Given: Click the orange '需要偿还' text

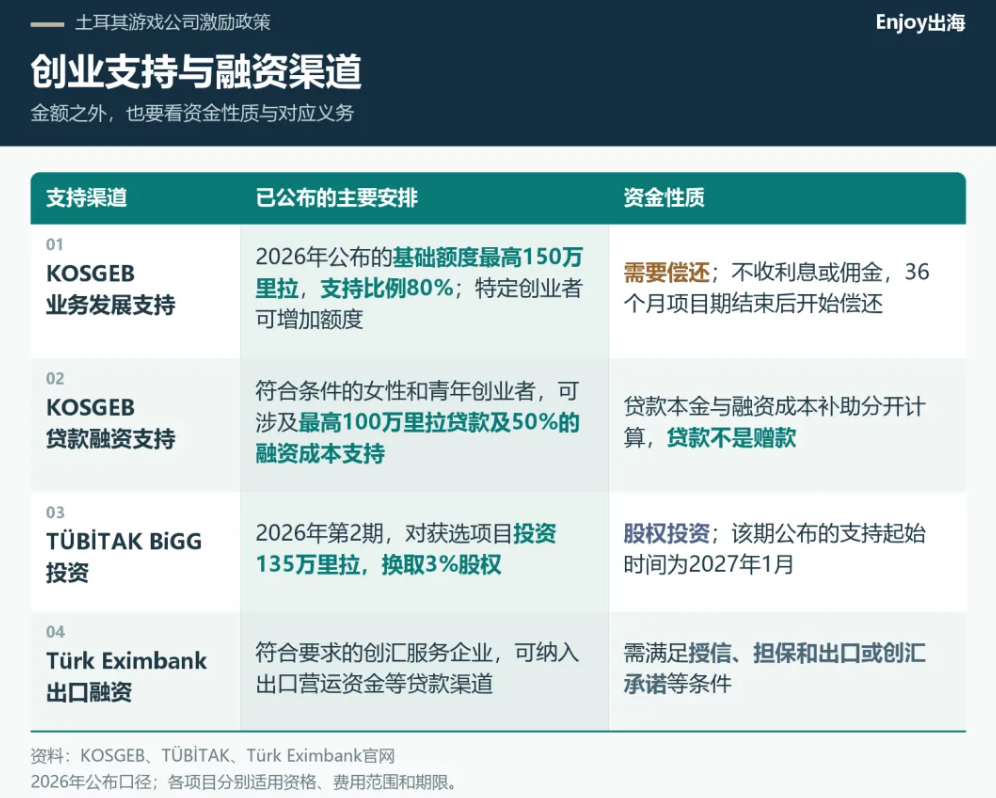Looking at the screenshot, I should coord(666,273).
